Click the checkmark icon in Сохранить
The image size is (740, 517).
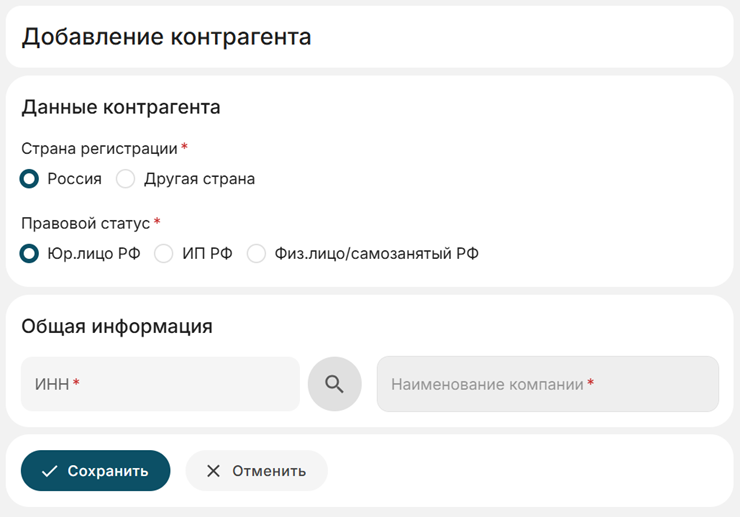pos(49,471)
